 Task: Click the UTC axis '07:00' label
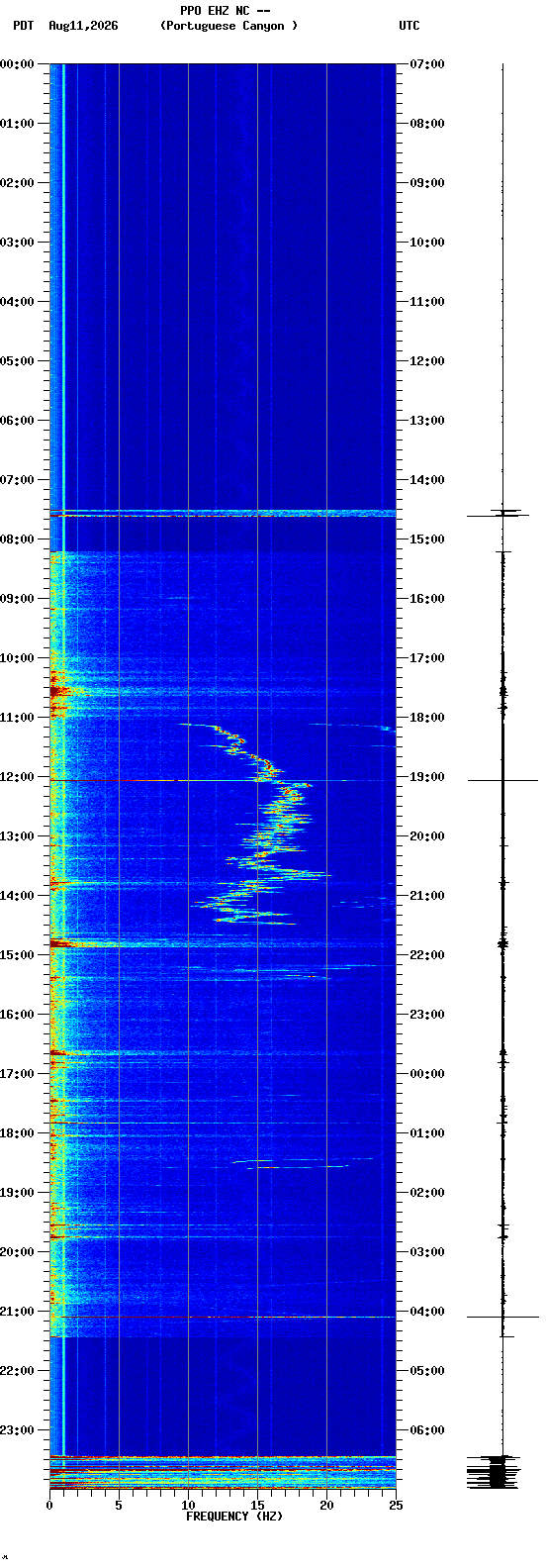pos(427,64)
